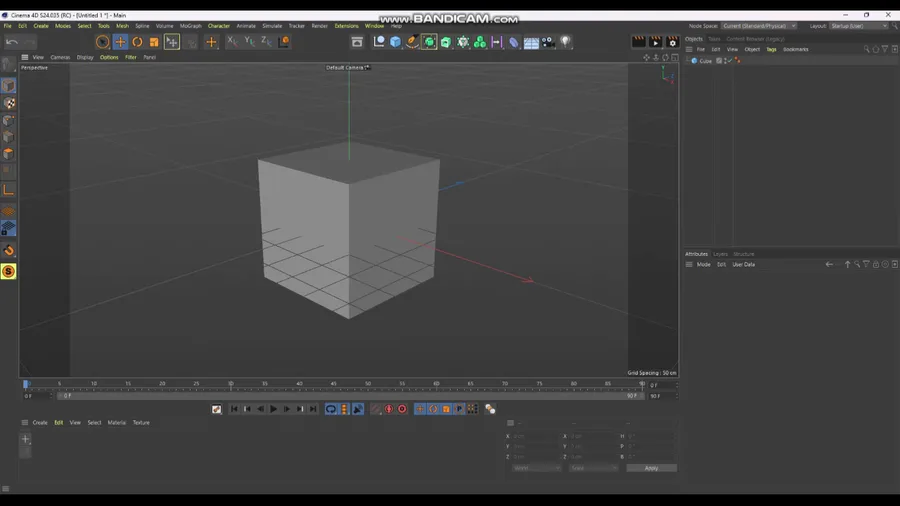The height and width of the screenshot is (506, 900).
Task: Select the Cube object in Objects list
Action: tap(705, 61)
